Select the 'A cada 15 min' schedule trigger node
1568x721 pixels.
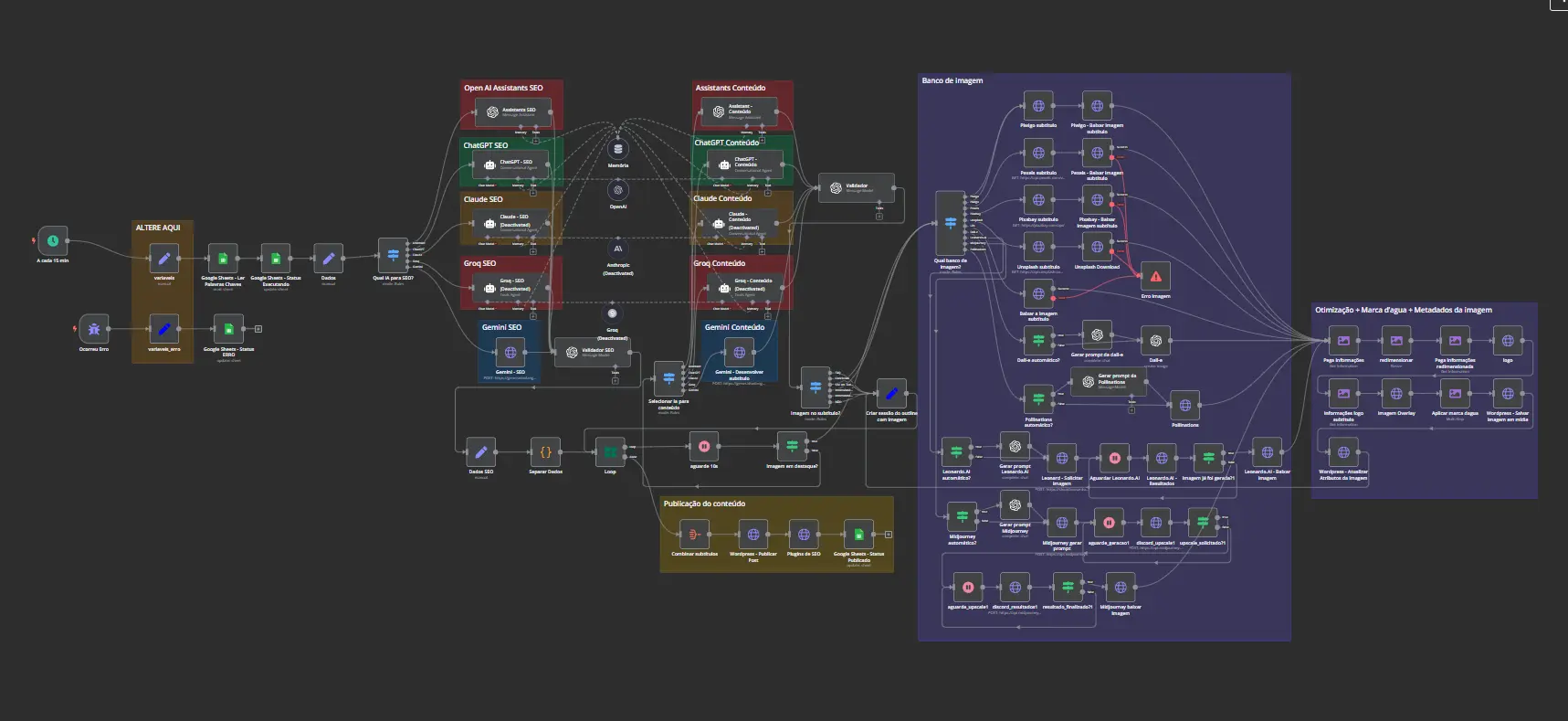(53, 241)
